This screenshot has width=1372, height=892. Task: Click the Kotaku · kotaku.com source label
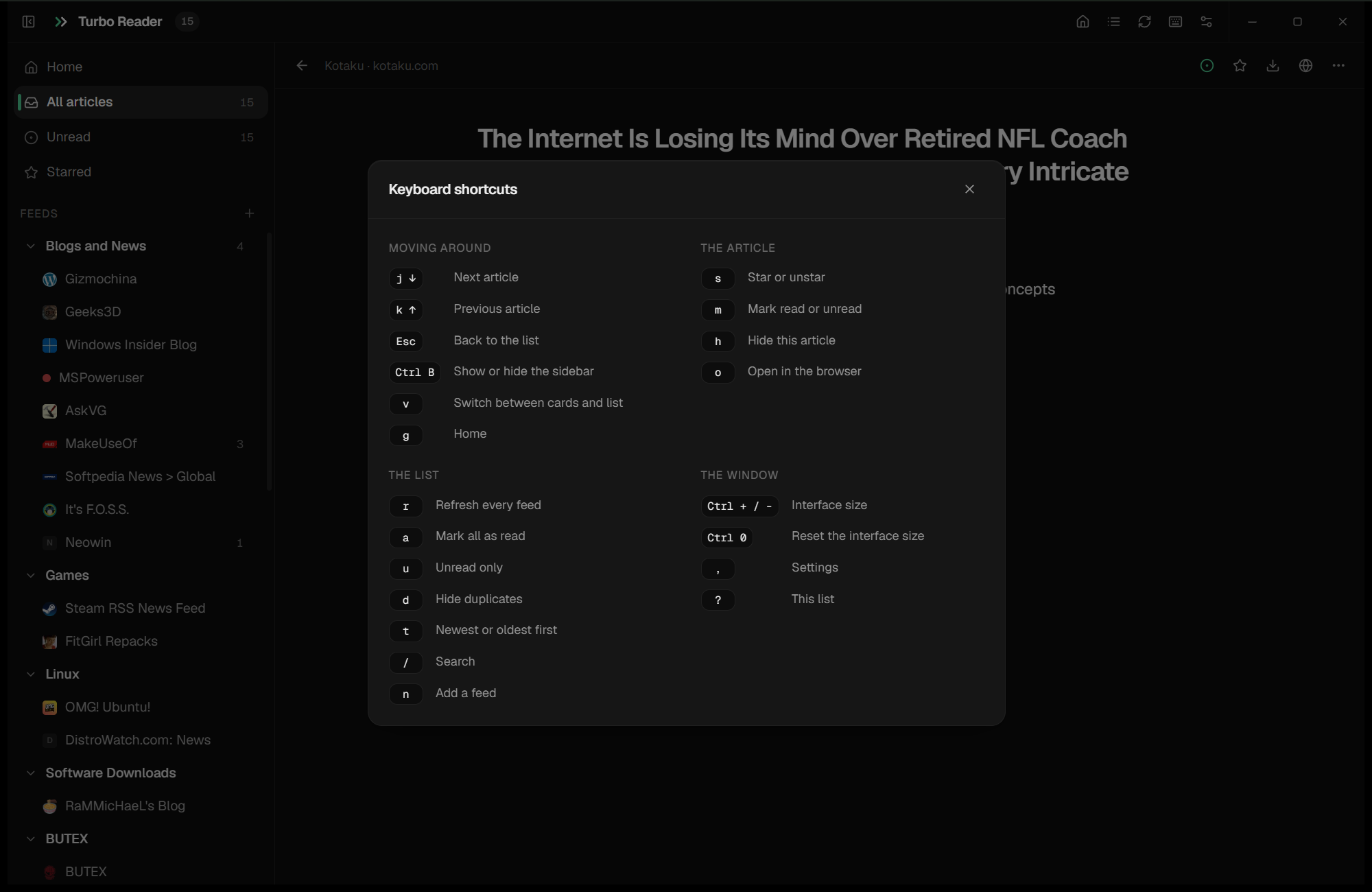tap(381, 66)
